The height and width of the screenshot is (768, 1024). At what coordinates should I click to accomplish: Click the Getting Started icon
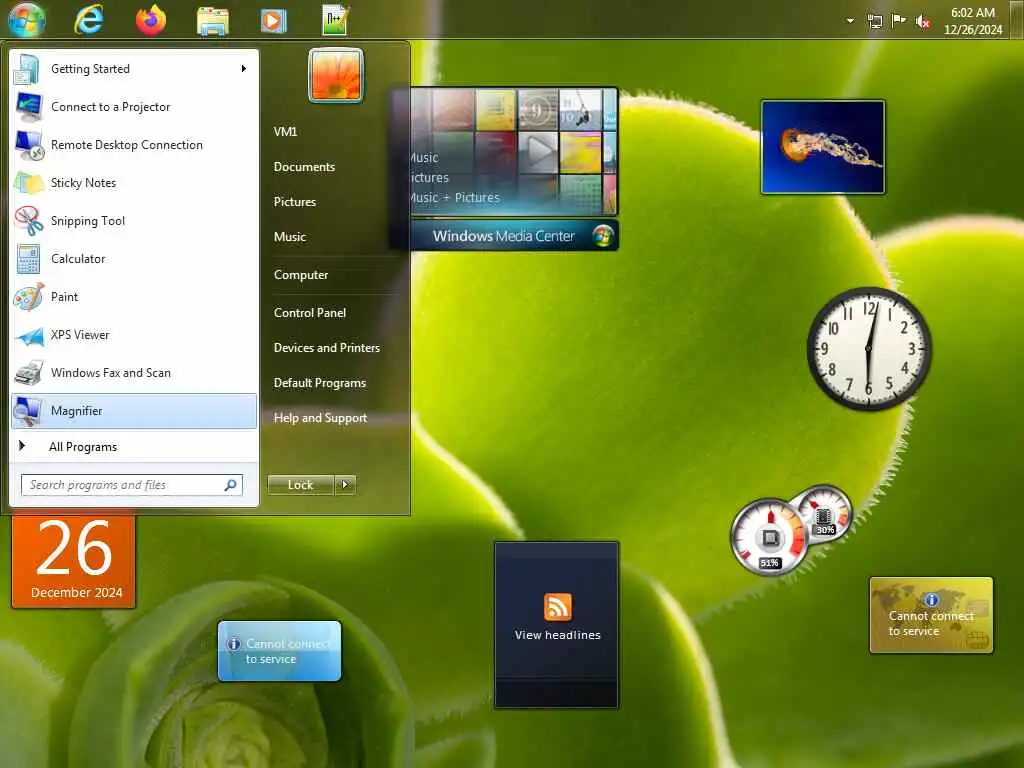click(27, 69)
